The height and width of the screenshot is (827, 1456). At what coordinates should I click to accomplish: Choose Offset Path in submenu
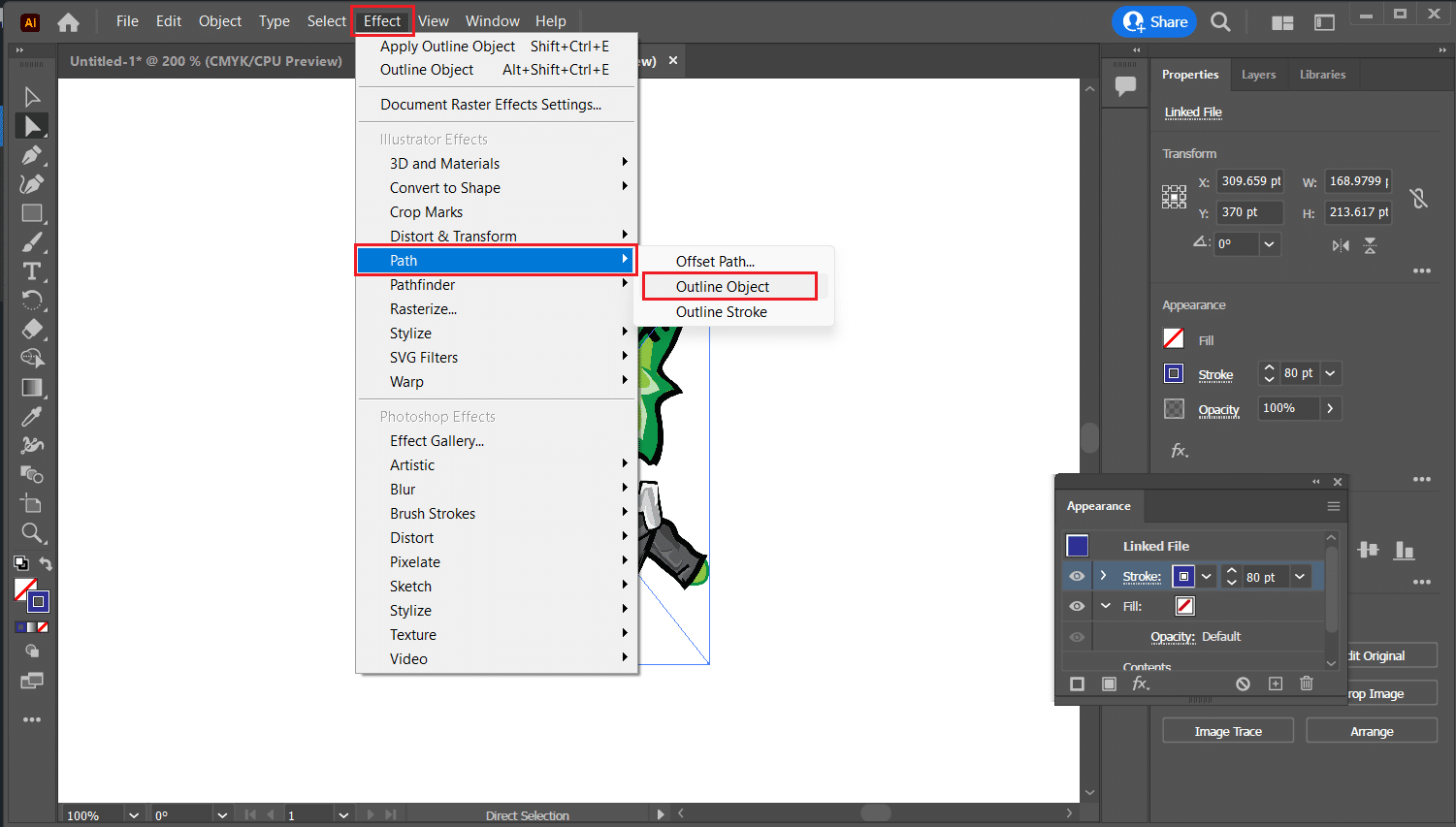point(715,262)
